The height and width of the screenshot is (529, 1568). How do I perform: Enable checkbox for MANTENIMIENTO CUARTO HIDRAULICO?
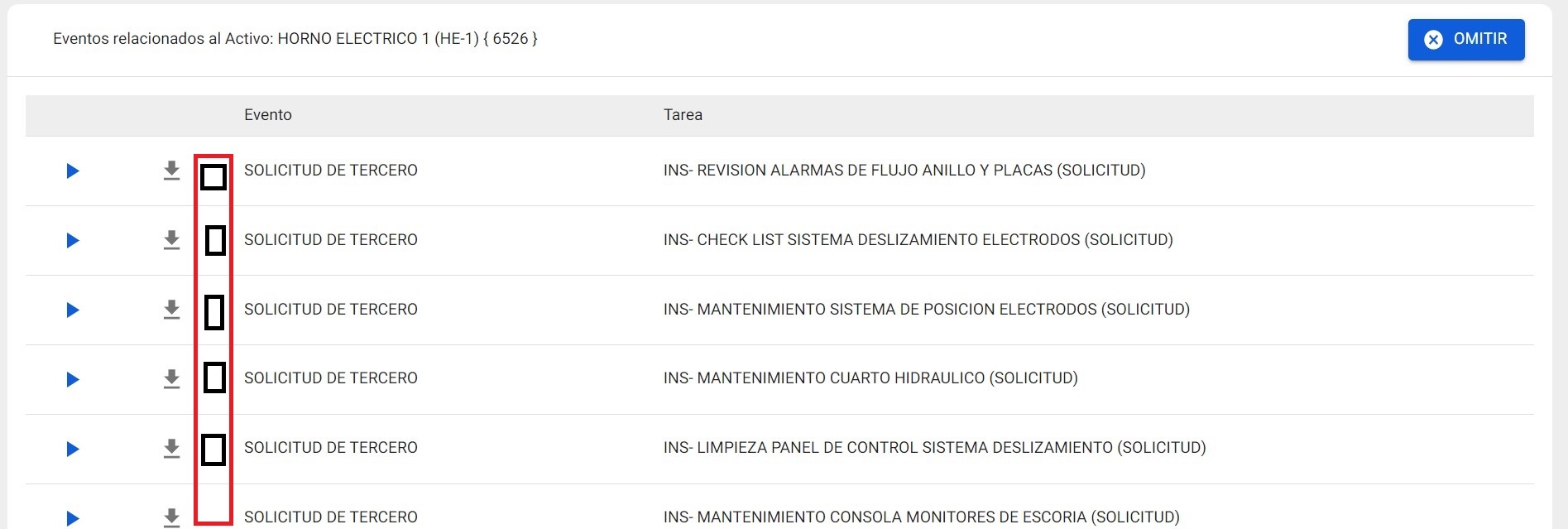point(214,378)
